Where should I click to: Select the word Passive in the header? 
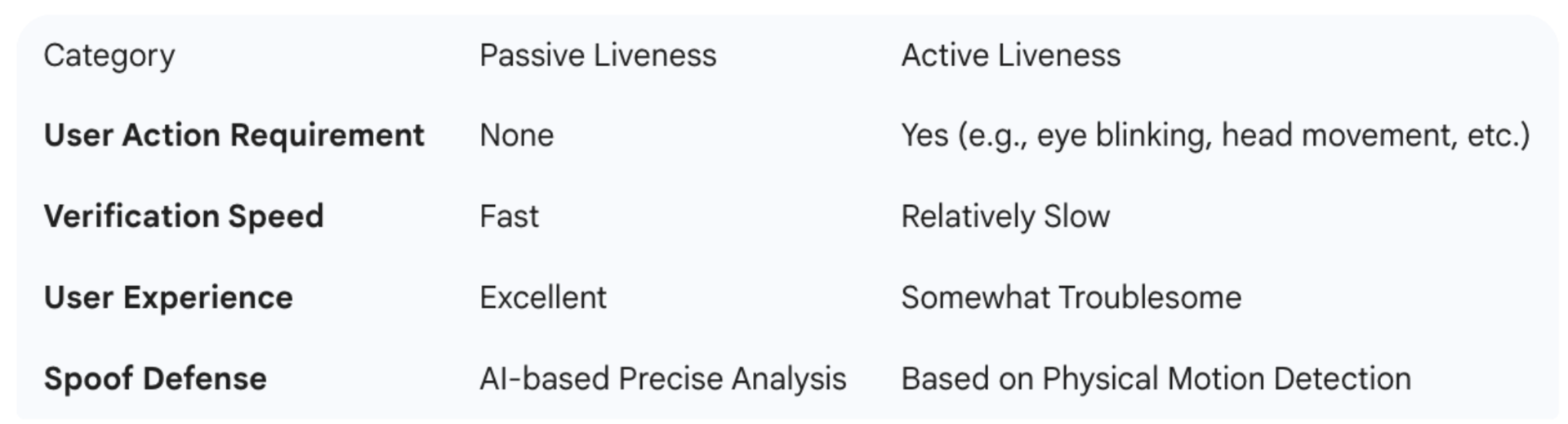532,56
